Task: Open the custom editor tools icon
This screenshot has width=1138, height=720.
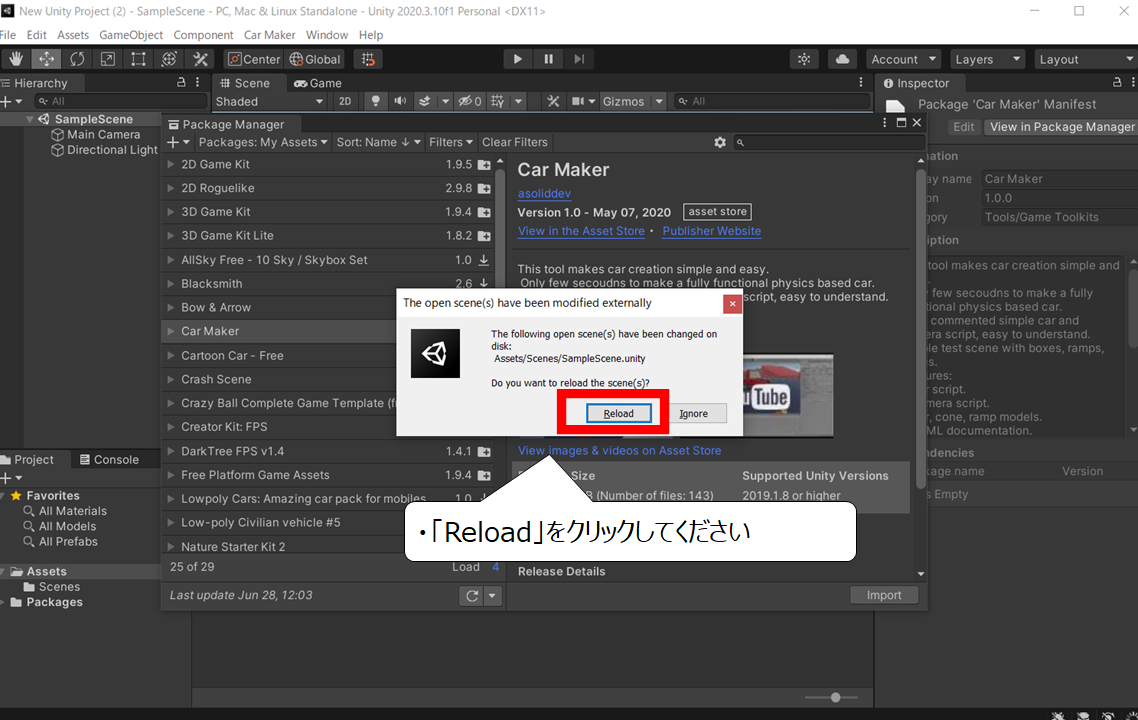Action: [200, 60]
